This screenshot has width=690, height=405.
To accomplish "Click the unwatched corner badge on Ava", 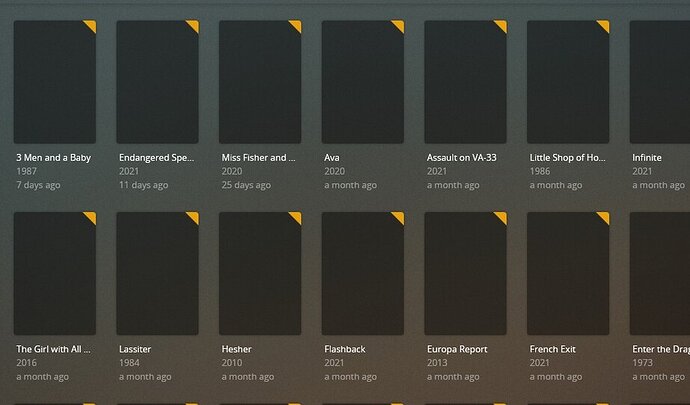I will click(399, 25).
